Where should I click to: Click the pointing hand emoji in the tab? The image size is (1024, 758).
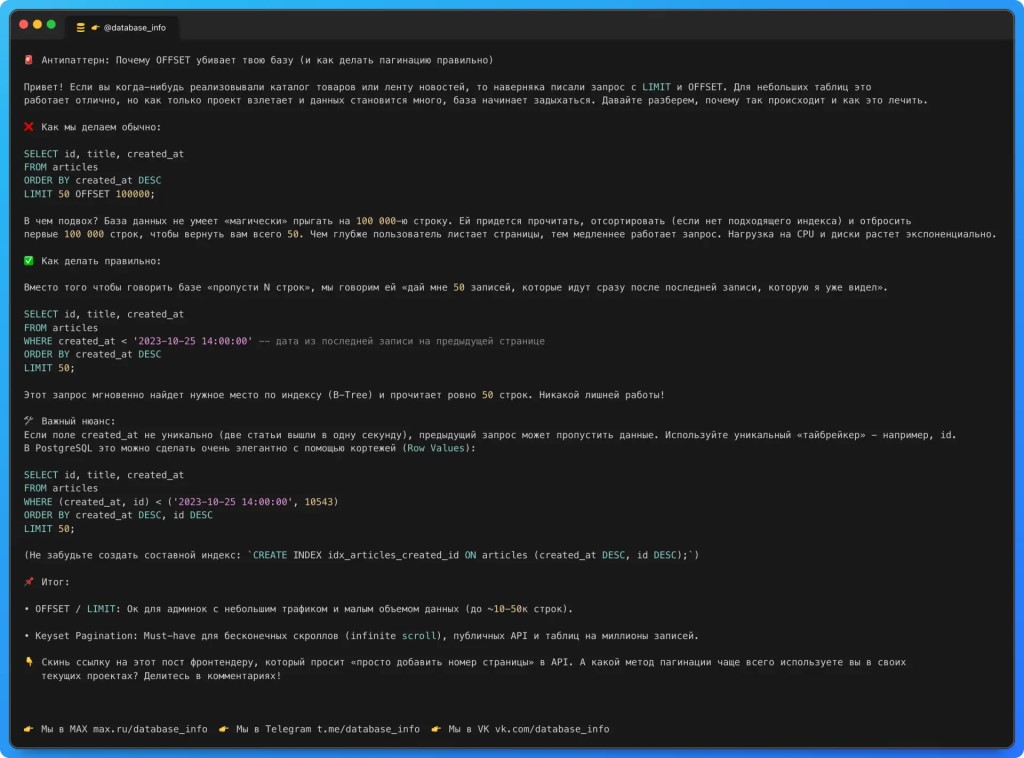(x=95, y=28)
